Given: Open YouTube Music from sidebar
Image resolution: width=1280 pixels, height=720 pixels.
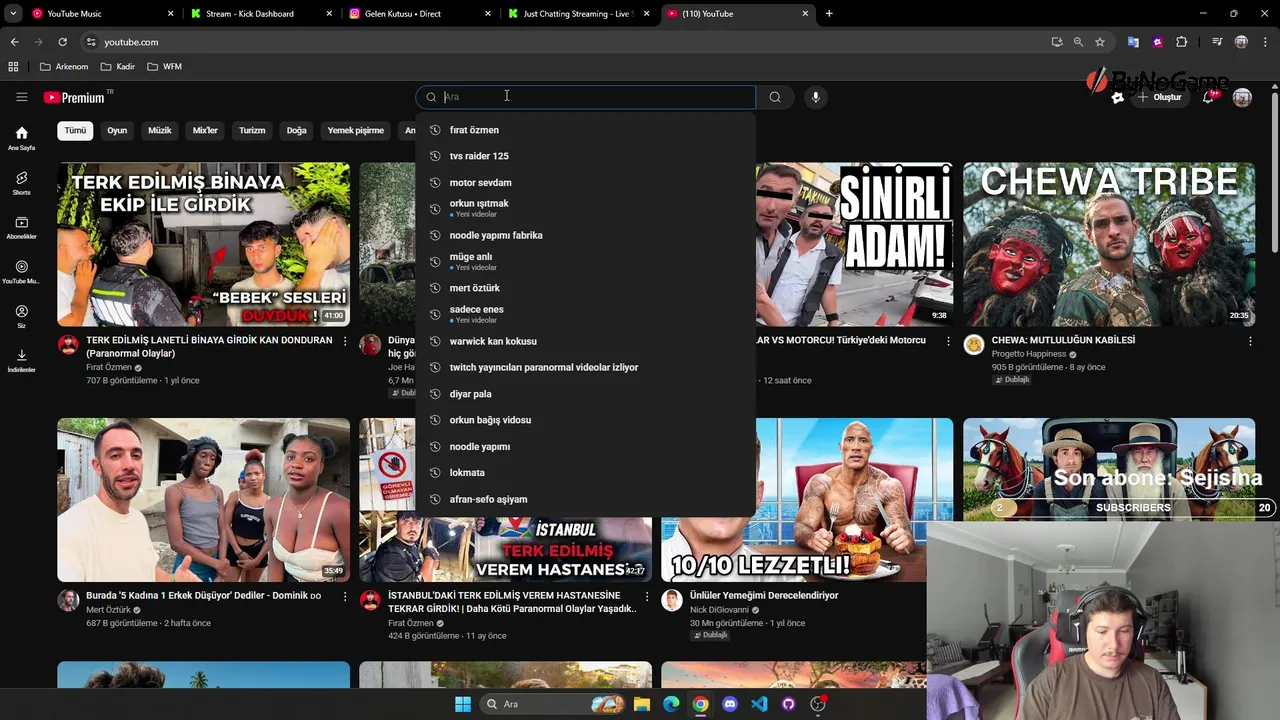Looking at the screenshot, I should [x=21, y=273].
